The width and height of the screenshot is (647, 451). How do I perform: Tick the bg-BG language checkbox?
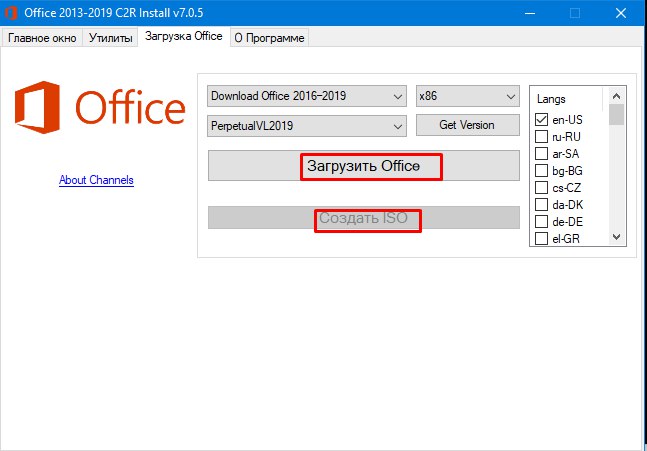tap(541, 170)
